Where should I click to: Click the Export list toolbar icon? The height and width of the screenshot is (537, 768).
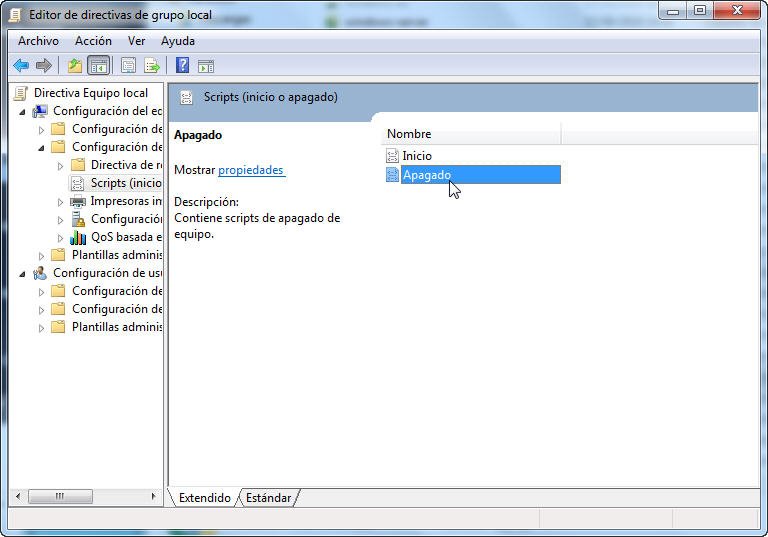(152, 65)
